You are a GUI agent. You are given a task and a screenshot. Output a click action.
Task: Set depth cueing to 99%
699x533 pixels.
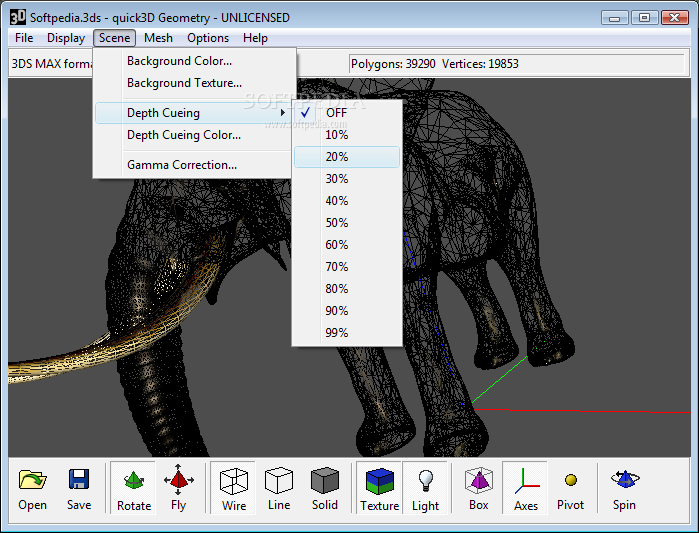click(x=347, y=333)
